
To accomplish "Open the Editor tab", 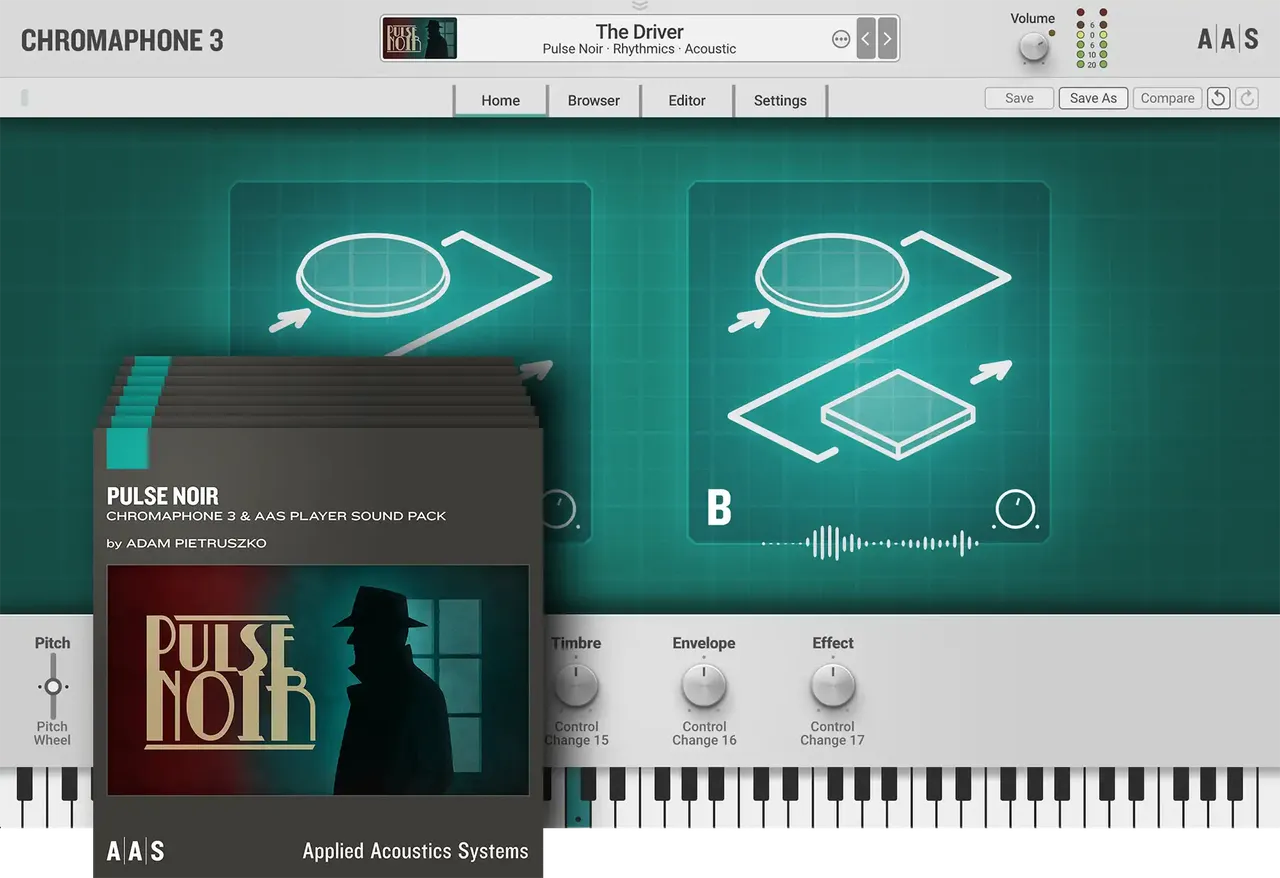I will [687, 100].
